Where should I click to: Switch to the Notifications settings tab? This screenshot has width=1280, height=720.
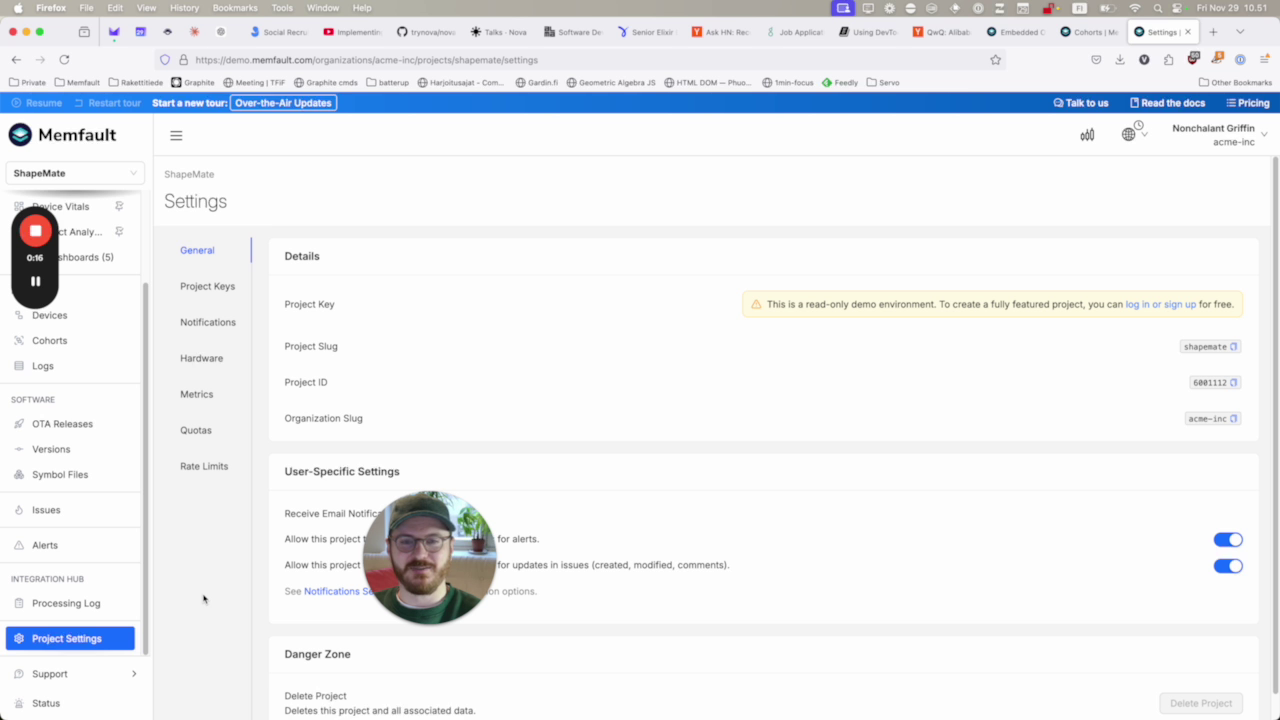click(207, 321)
